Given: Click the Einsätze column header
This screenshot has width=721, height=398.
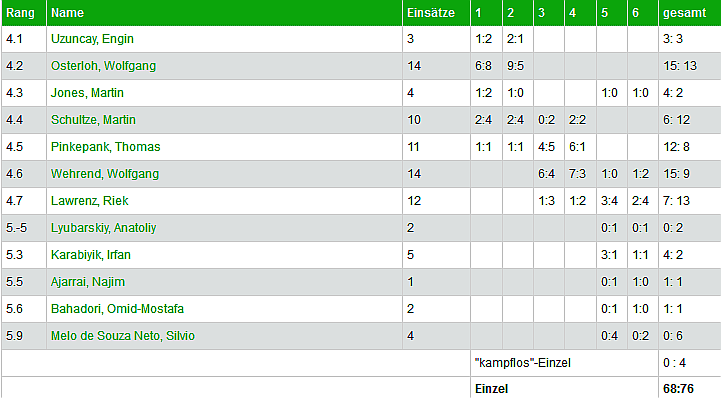Looking at the screenshot, I should (x=436, y=13).
